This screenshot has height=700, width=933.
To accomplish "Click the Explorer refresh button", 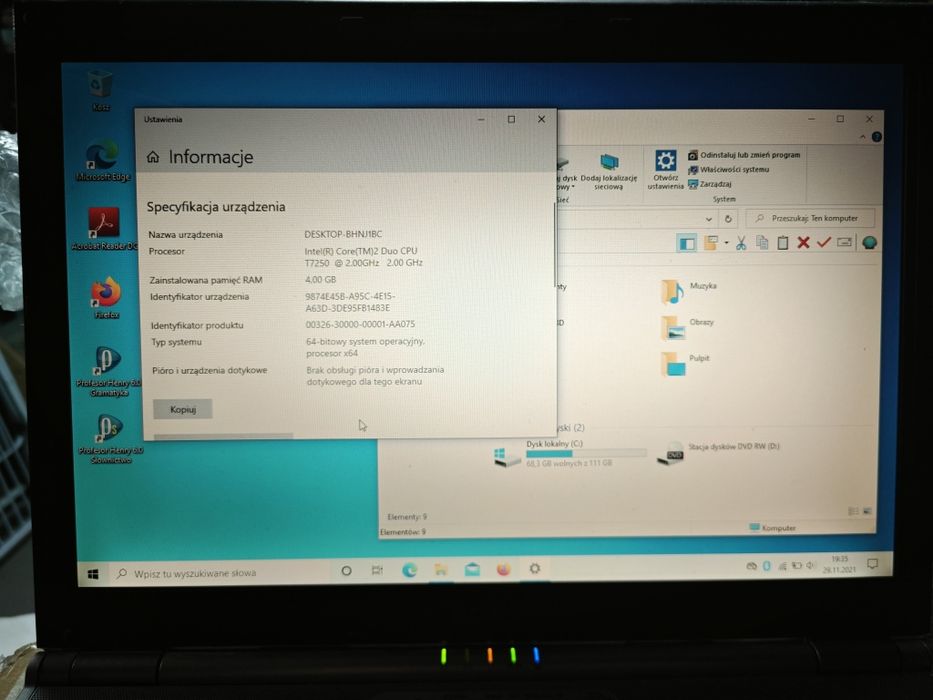I will click(728, 219).
